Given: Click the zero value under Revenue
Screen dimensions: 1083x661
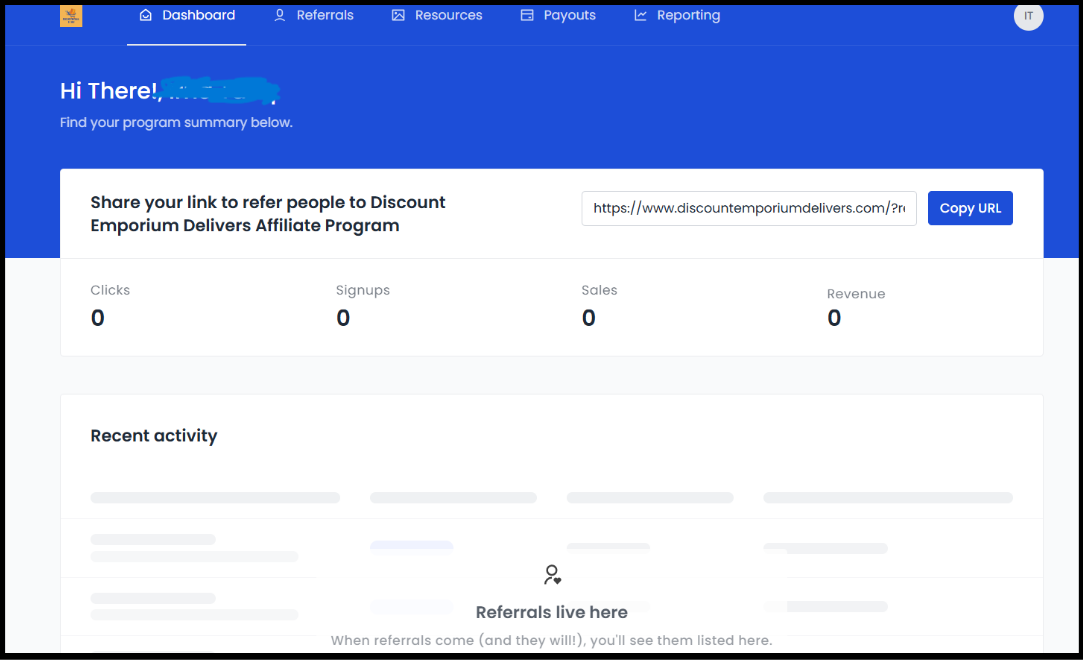Looking at the screenshot, I should tap(834, 318).
